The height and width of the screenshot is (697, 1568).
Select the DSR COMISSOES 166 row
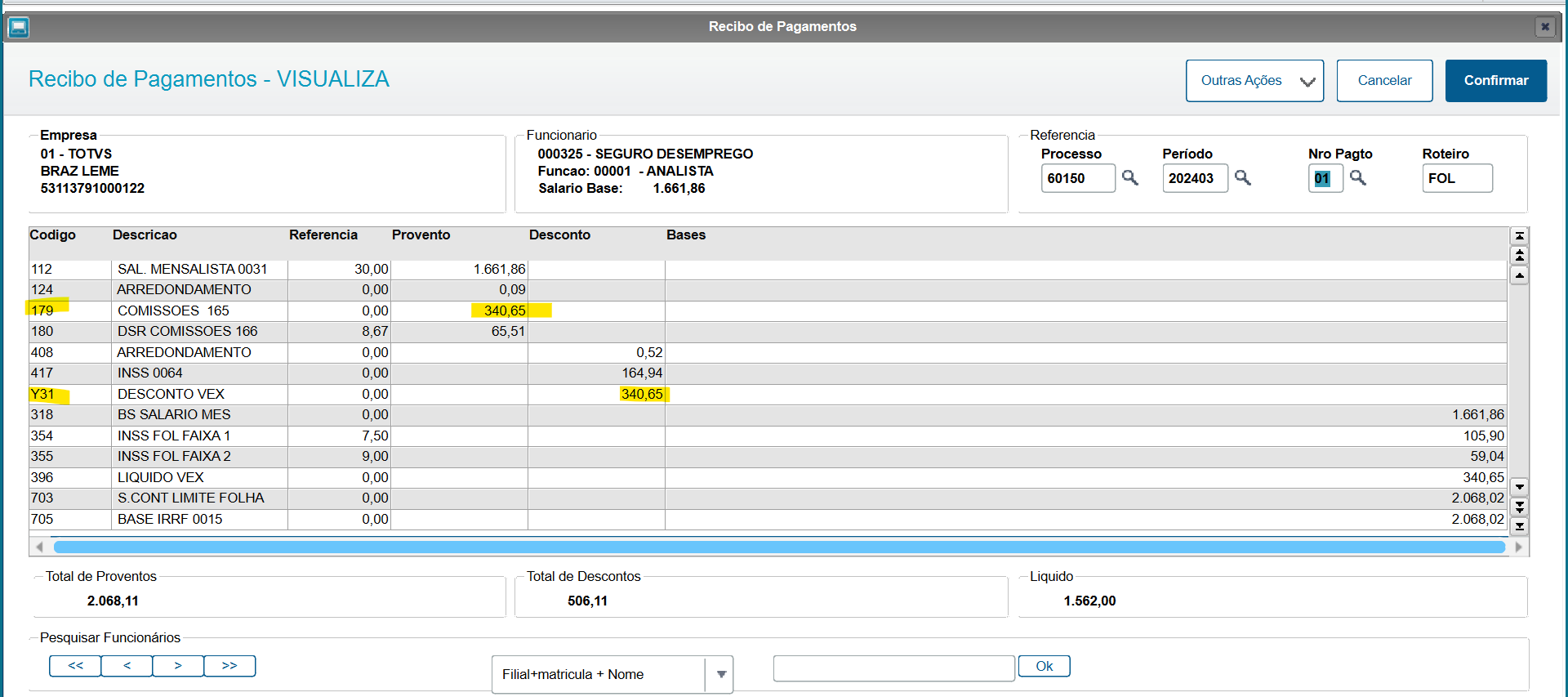pyautogui.click(x=768, y=331)
